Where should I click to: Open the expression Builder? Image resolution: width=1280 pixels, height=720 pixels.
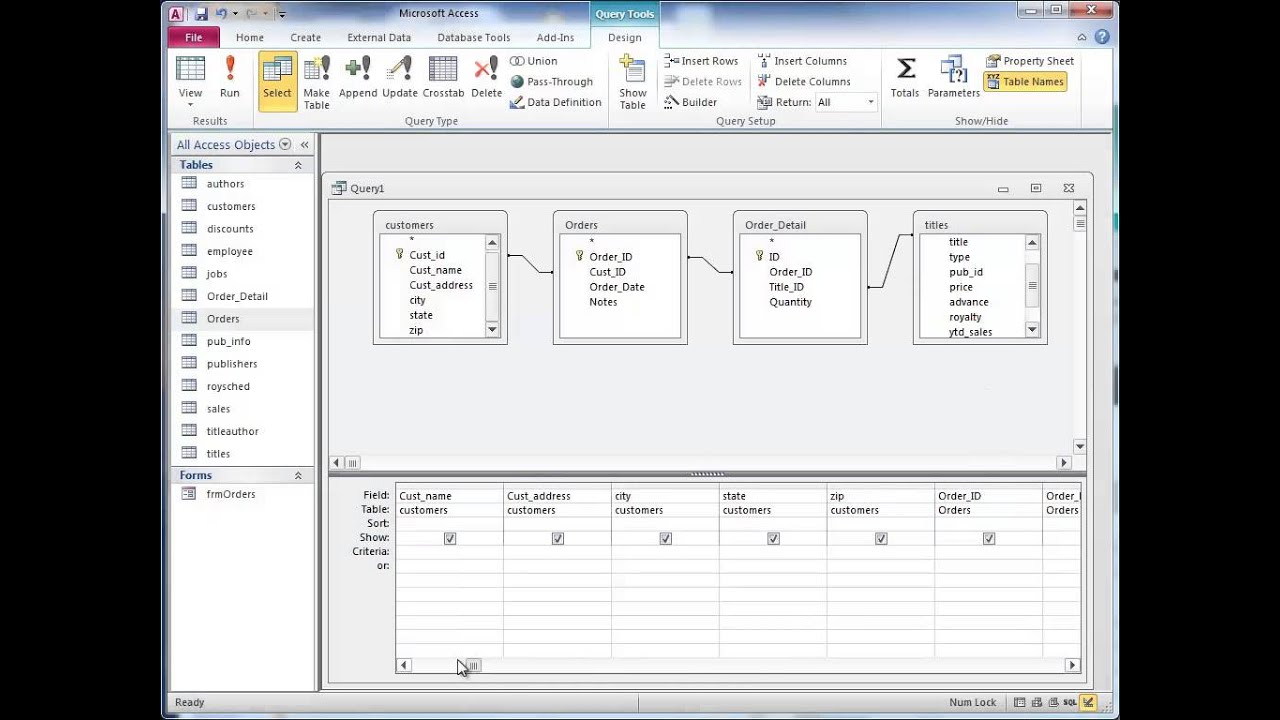(x=690, y=102)
